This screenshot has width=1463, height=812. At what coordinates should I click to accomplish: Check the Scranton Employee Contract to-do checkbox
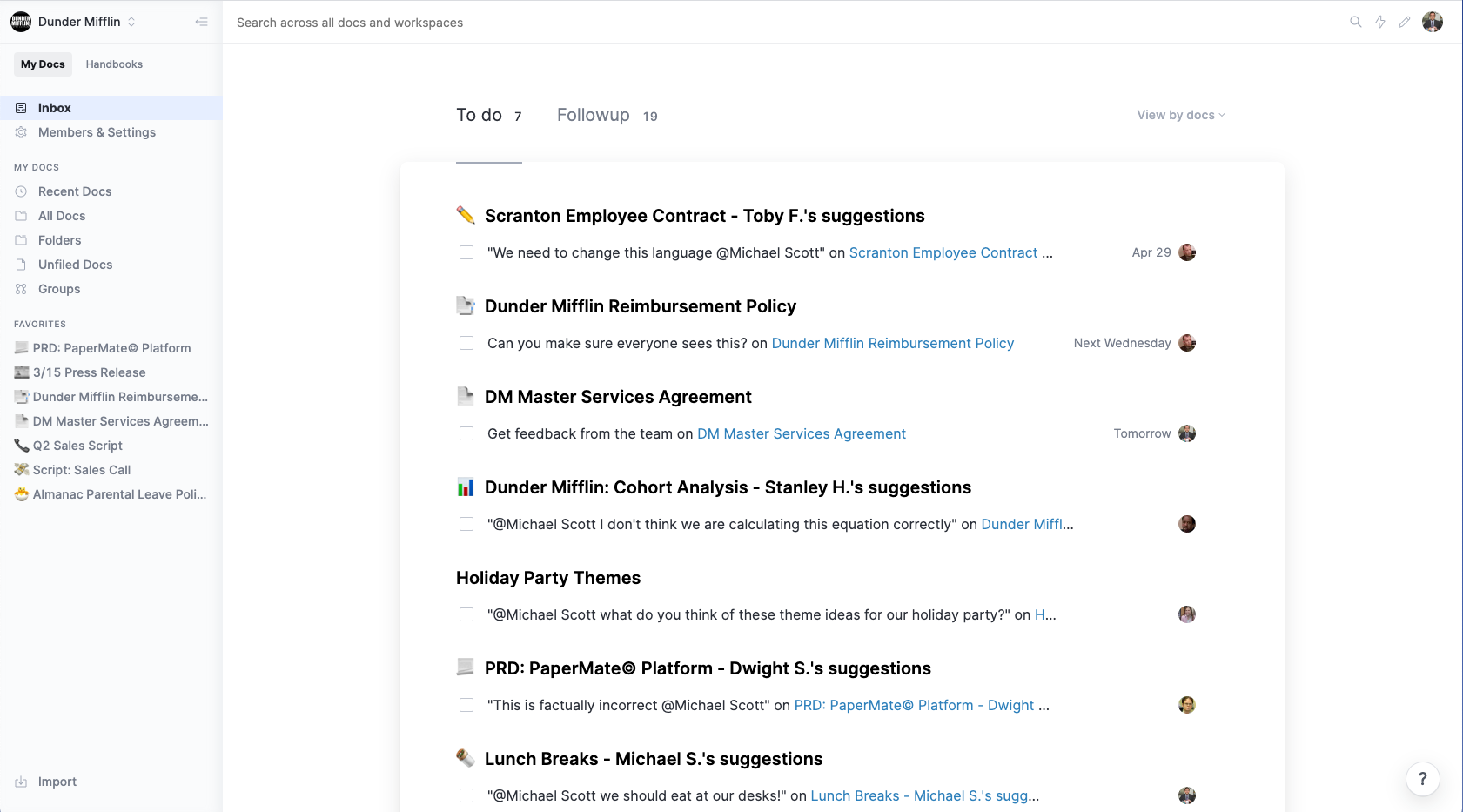[466, 252]
